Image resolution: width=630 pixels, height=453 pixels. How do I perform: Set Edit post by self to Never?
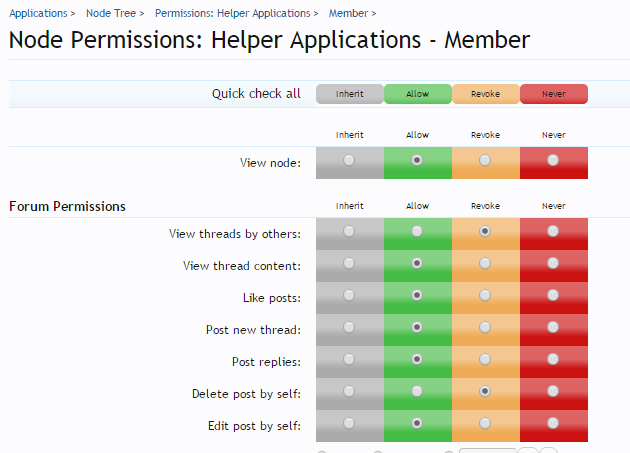553,423
